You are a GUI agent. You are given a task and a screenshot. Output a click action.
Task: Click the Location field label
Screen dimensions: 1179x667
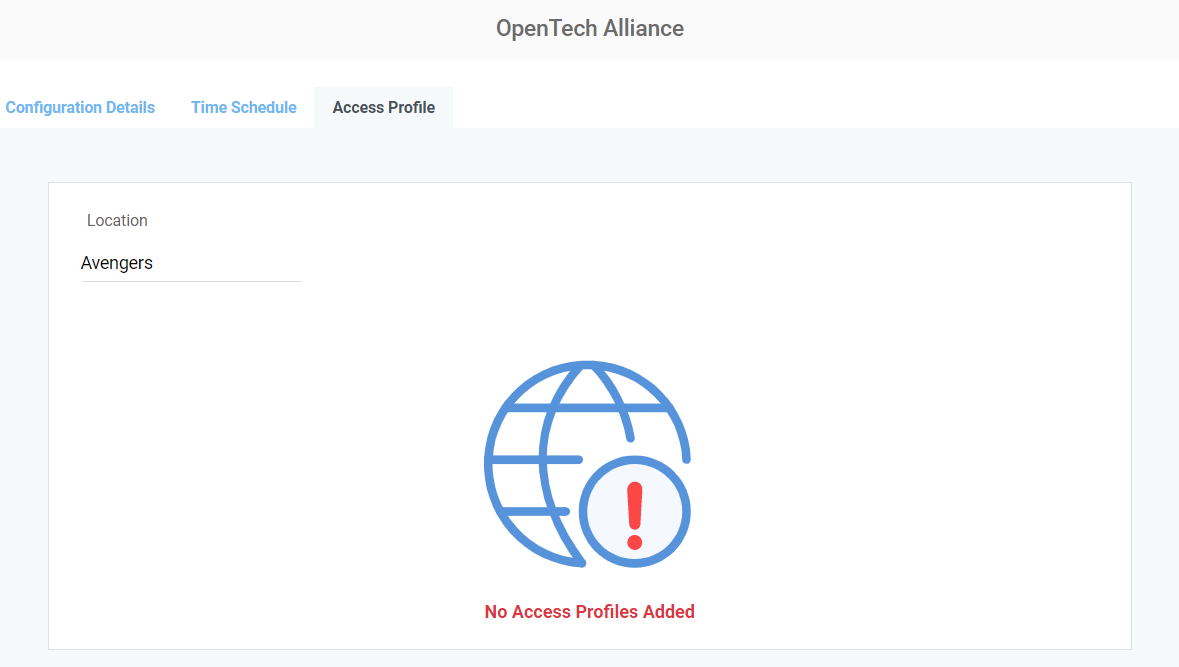(117, 220)
